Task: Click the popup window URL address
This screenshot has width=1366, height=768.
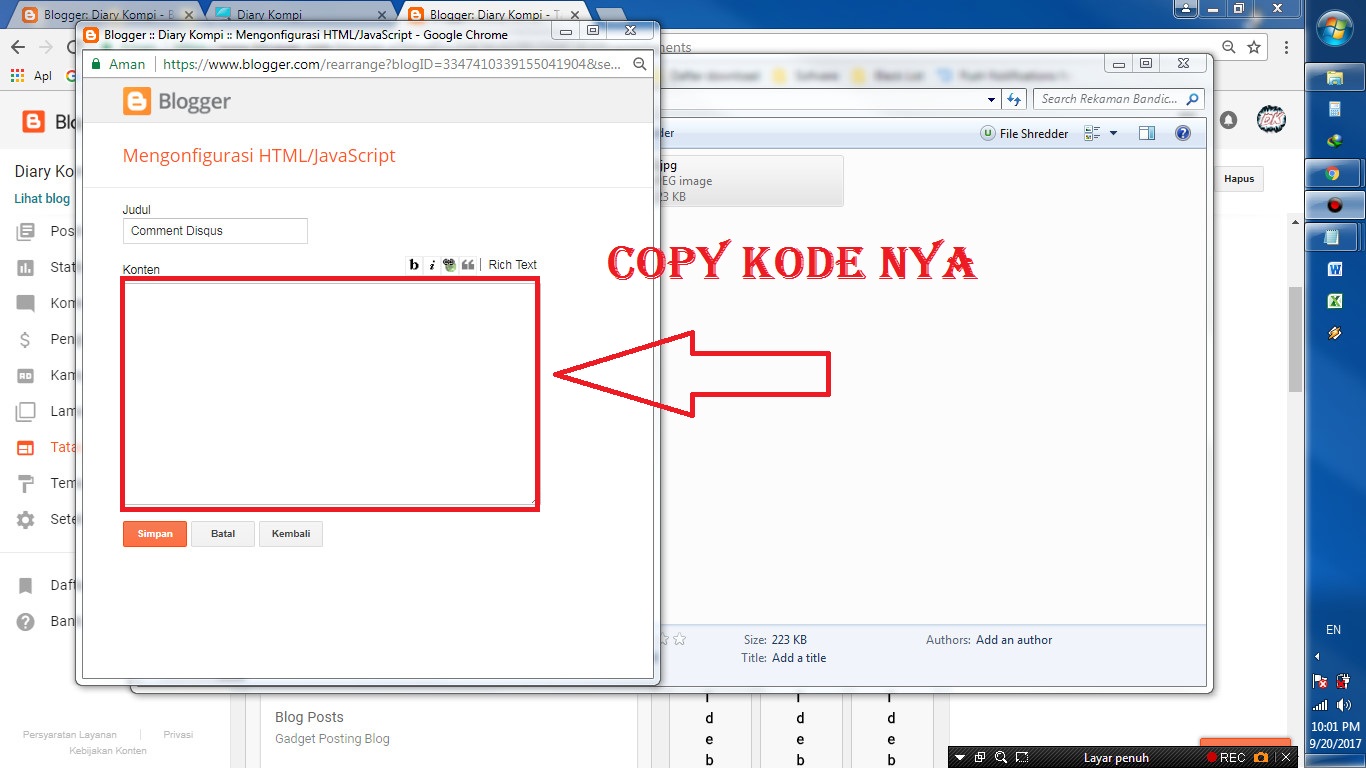Action: [x=392, y=64]
